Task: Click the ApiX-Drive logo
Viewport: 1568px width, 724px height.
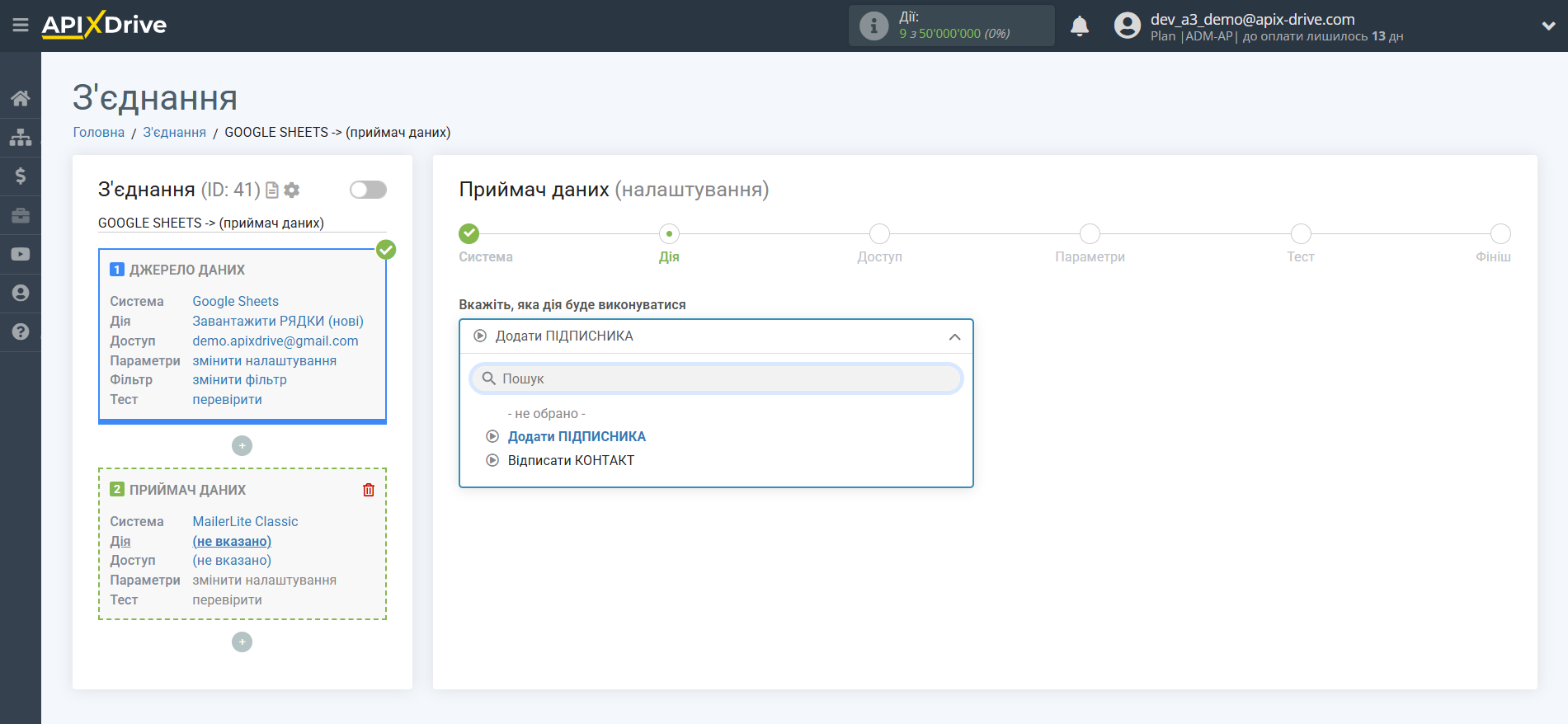Action: (104, 25)
